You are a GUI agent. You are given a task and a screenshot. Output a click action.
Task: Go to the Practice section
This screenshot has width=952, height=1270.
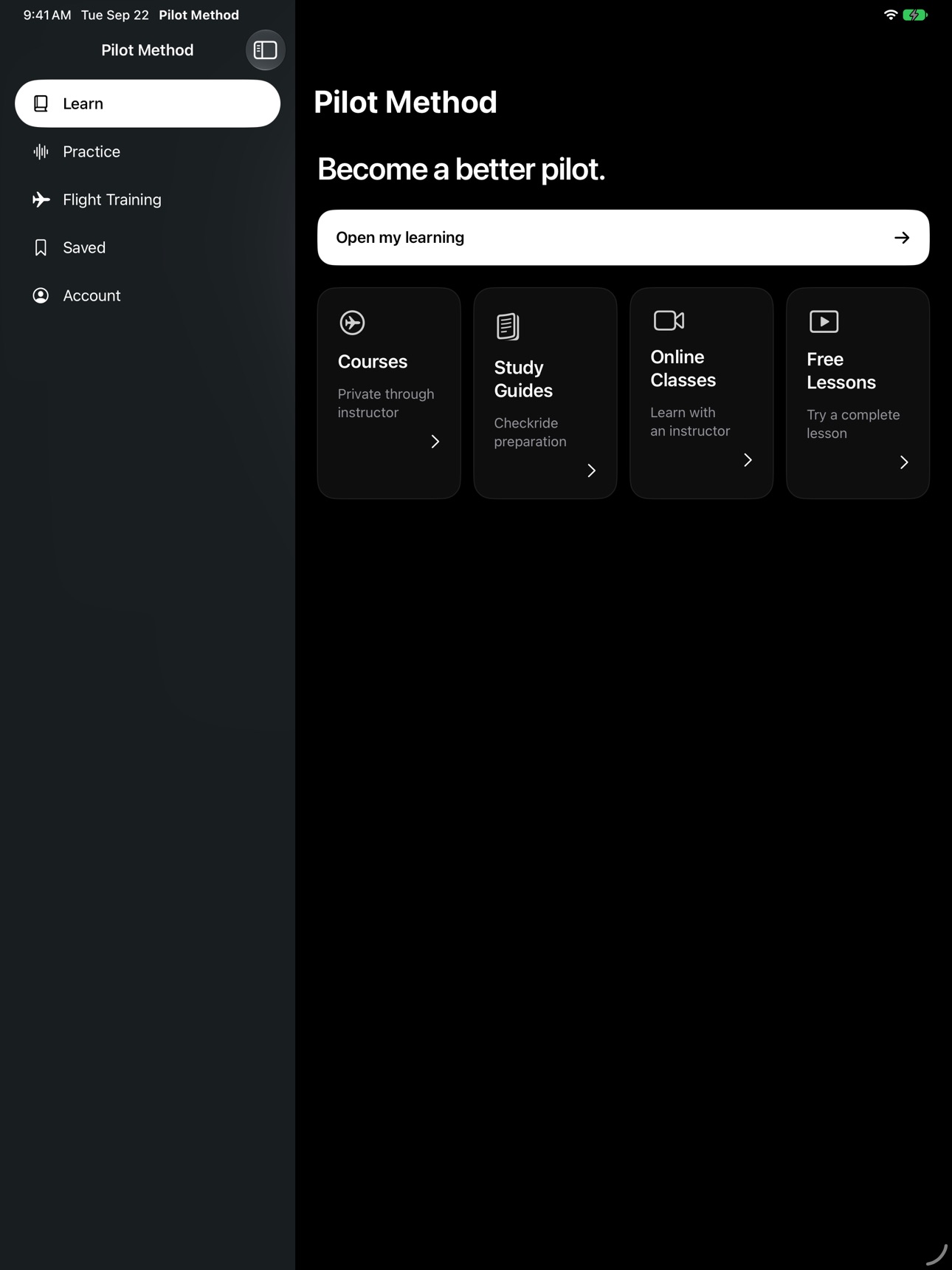click(x=148, y=151)
